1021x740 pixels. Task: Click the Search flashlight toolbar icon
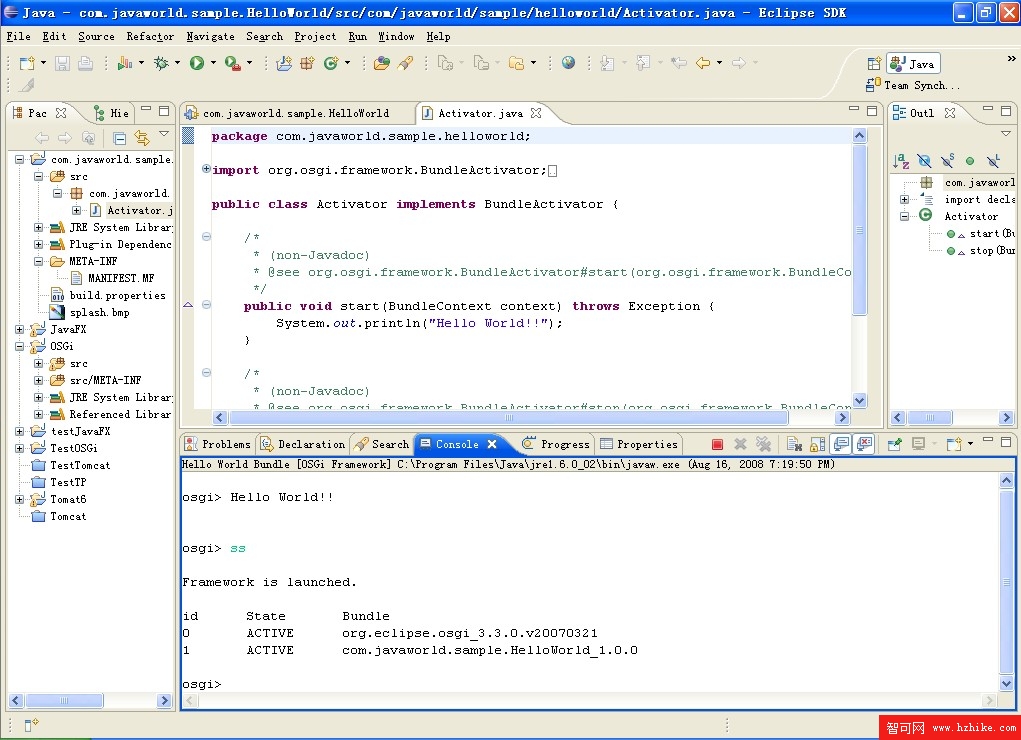pyautogui.click(x=405, y=63)
